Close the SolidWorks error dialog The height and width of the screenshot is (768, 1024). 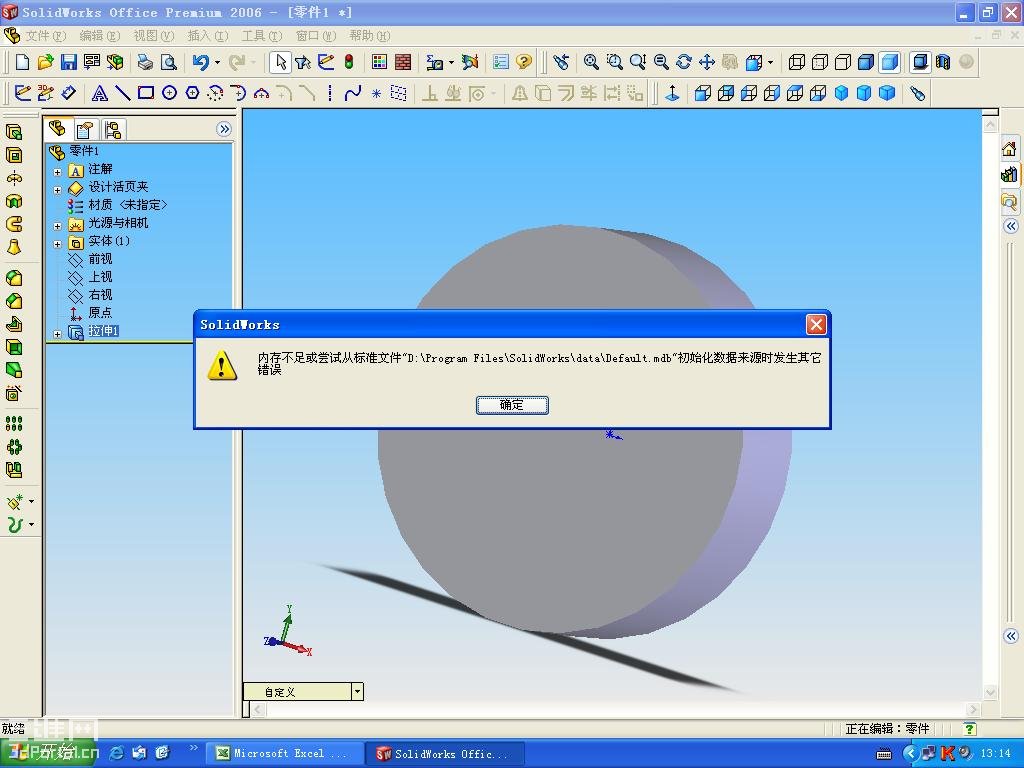coord(816,325)
